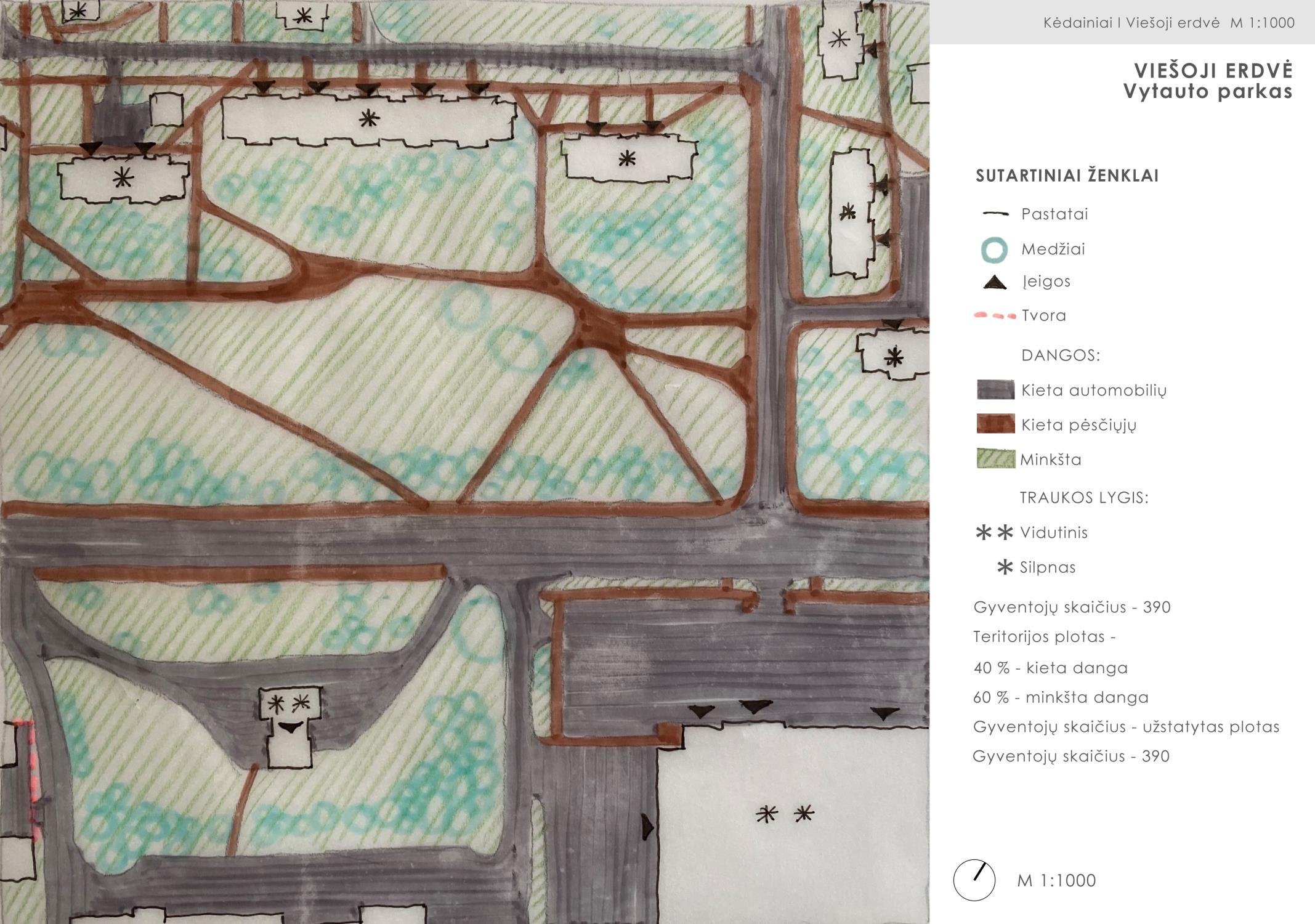Click the Silpnas single asterisk legend symbol
This screenshot has width=1315, height=924.
[1005, 567]
